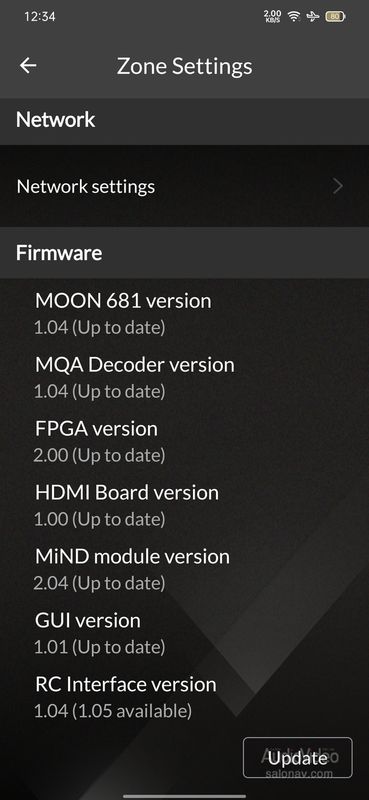The width and height of the screenshot is (369, 800).
Task: Tap the HDMI Board version entry
Action: [x=126, y=505]
